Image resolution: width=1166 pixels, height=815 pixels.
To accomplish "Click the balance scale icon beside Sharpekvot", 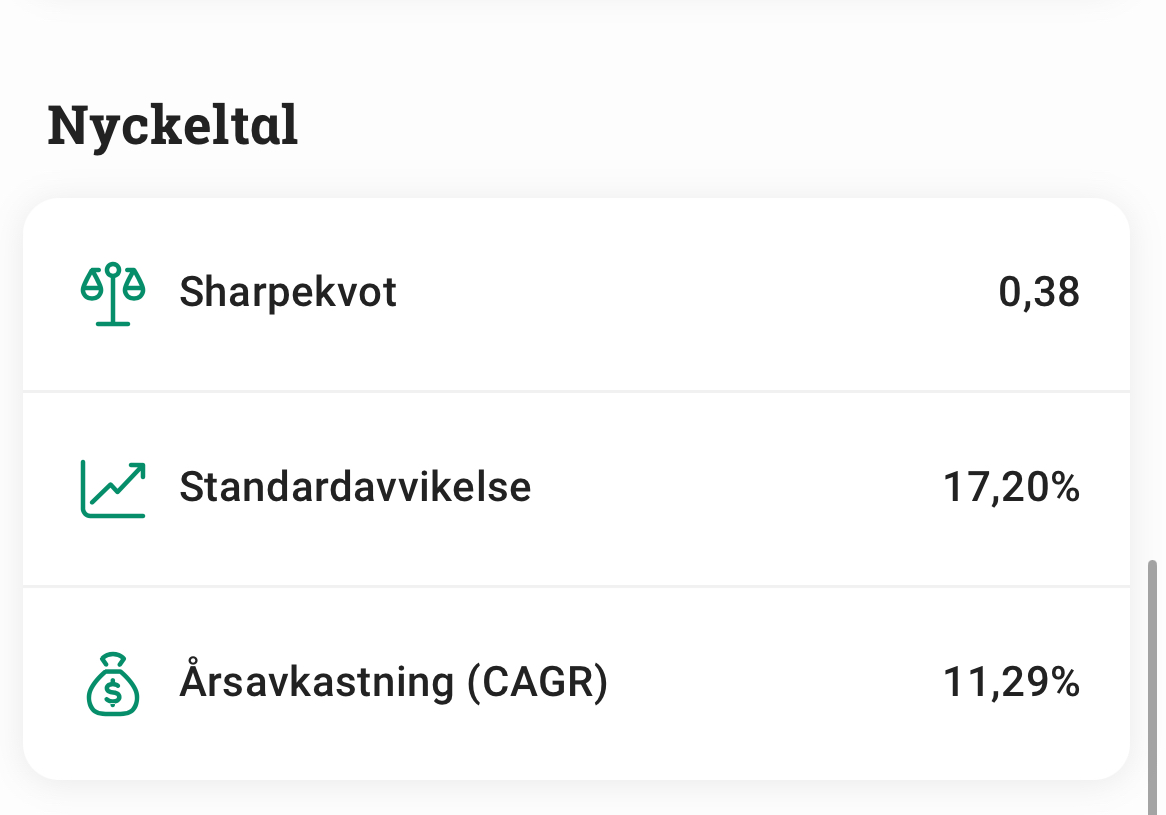I will 113,293.
